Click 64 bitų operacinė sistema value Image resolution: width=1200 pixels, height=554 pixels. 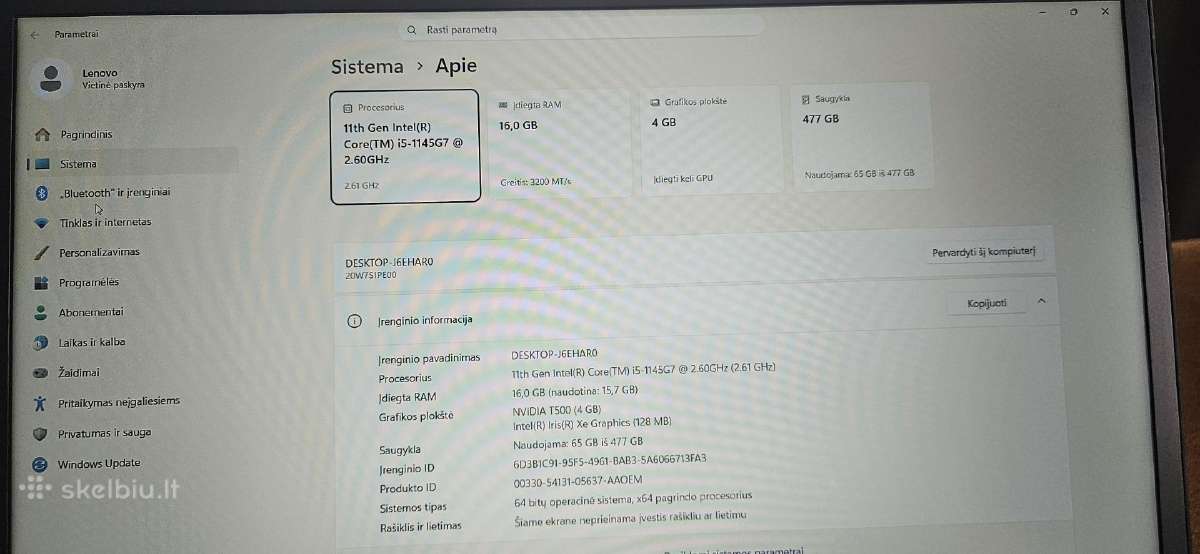[x=633, y=497]
